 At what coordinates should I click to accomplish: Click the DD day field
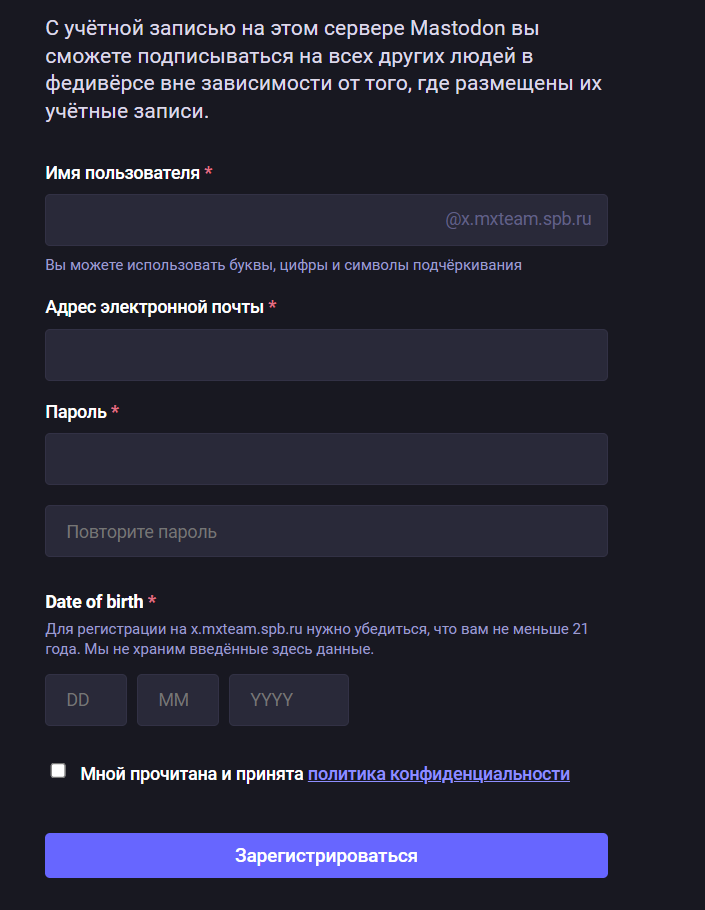pyautogui.click(x=86, y=700)
